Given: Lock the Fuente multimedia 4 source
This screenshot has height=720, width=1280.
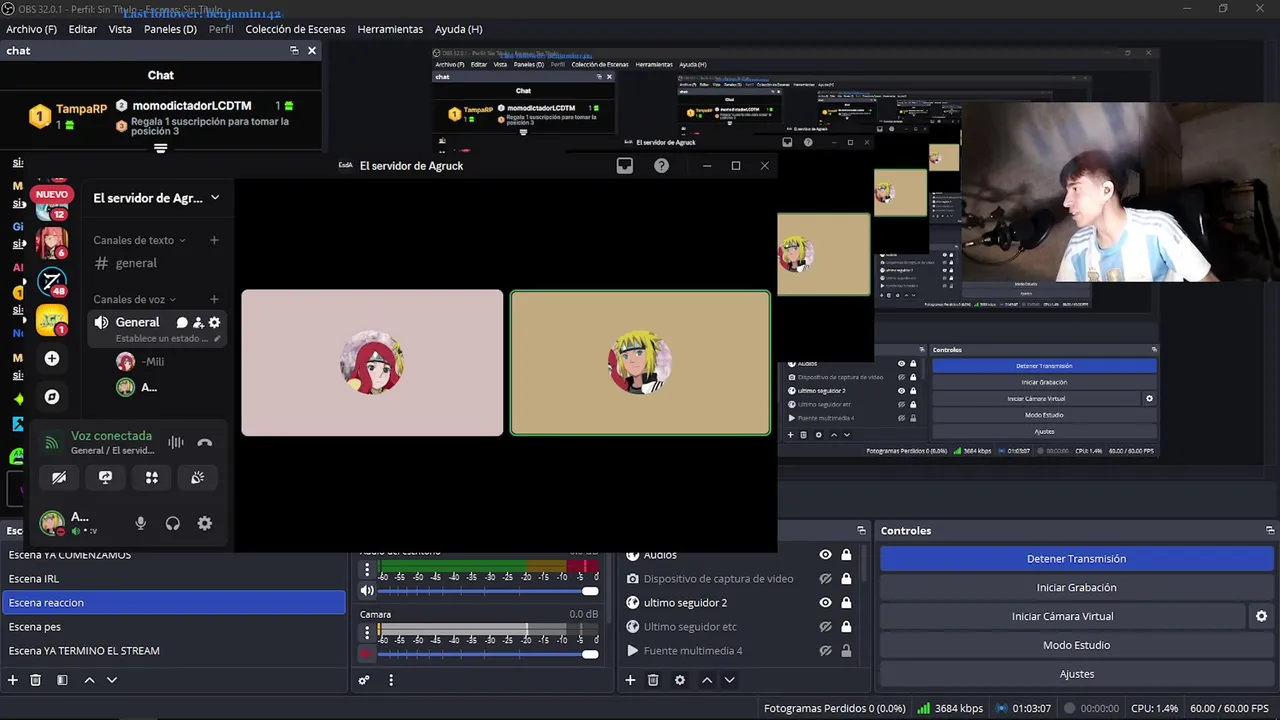Looking at the screenshot, I should pos(846,651).
